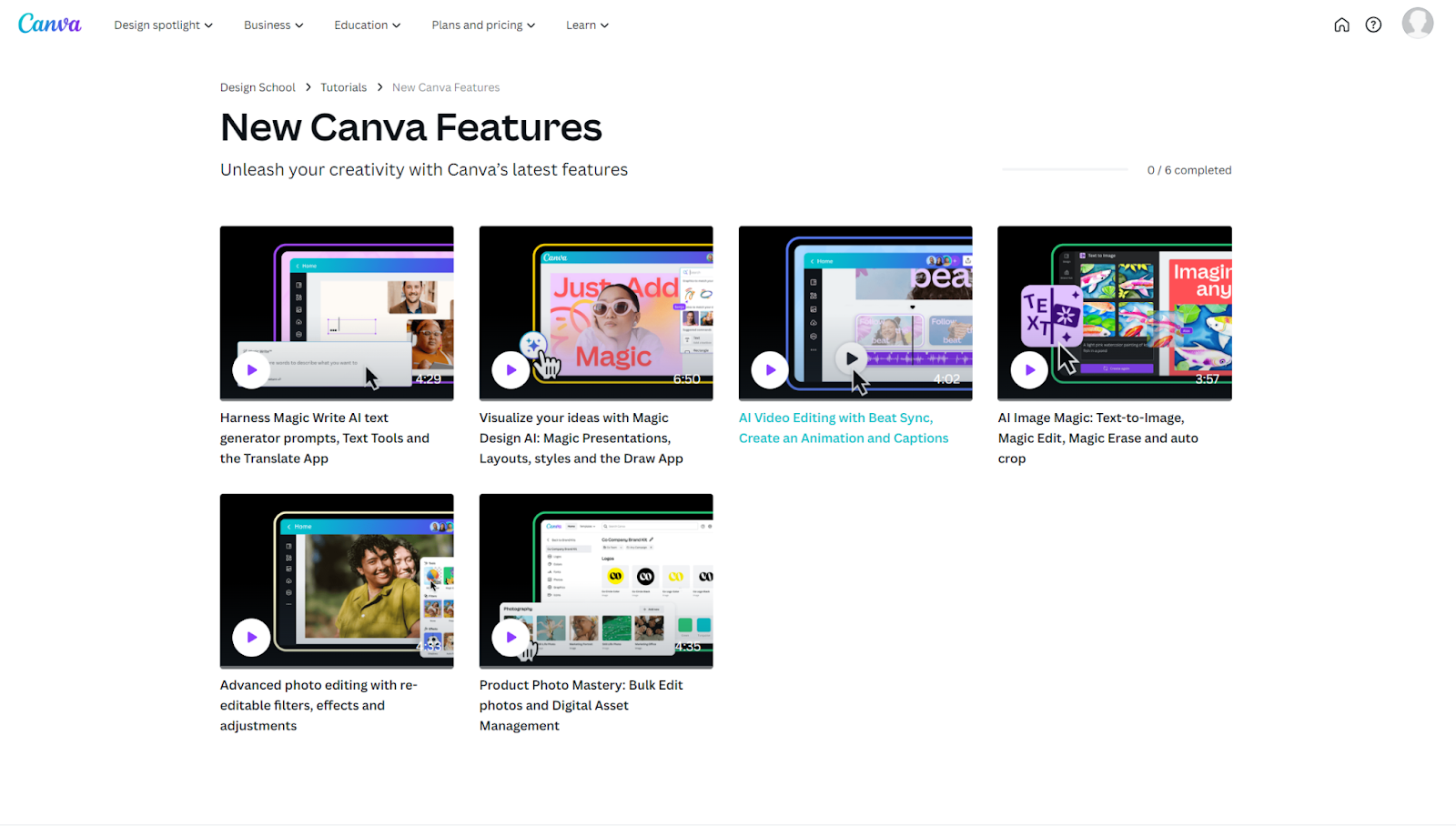Click the 4:29 duration label
Viewport: 1456px width, 826px height.
(x=428, y=379)
